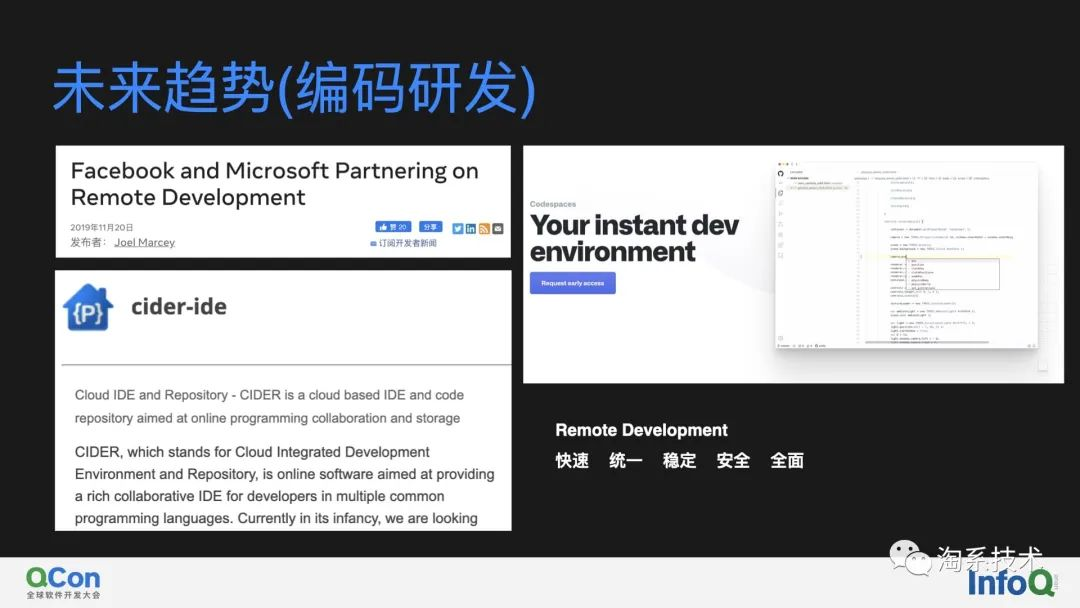Open the Codespaces editor screenshot preview
1080x608 pixels.
coord(906,255)
